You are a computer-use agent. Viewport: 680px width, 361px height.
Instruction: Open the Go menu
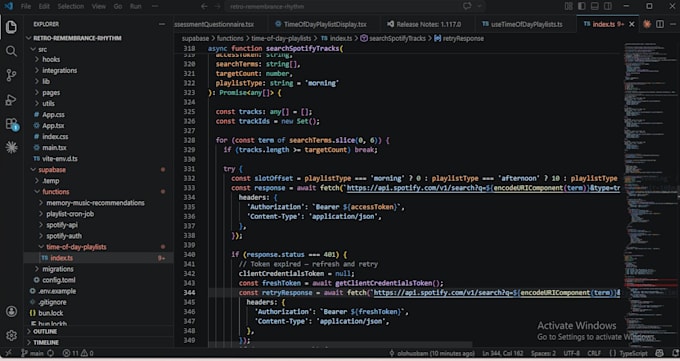click(x=118, y=7)
